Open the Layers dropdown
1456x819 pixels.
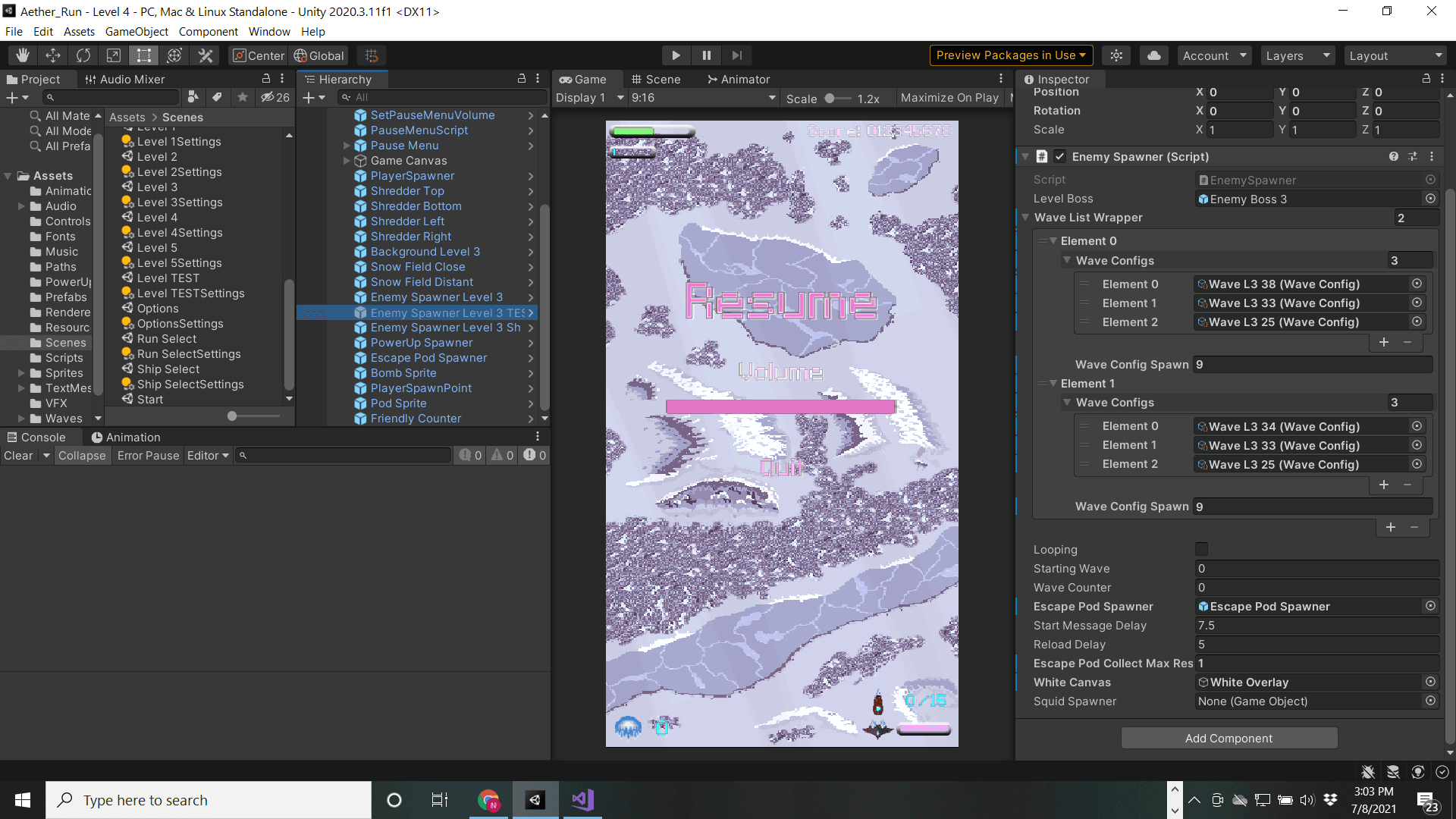coord(1297,55)
